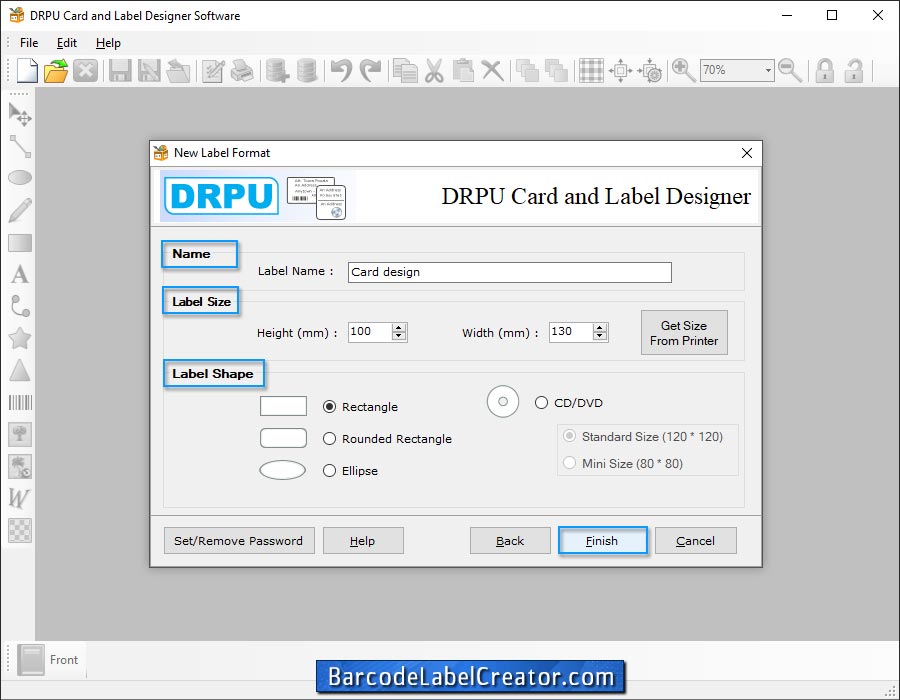This screenshot has width=900, height=700.
Task: Click the Redo arrow icon
Action: click(370, 71)
